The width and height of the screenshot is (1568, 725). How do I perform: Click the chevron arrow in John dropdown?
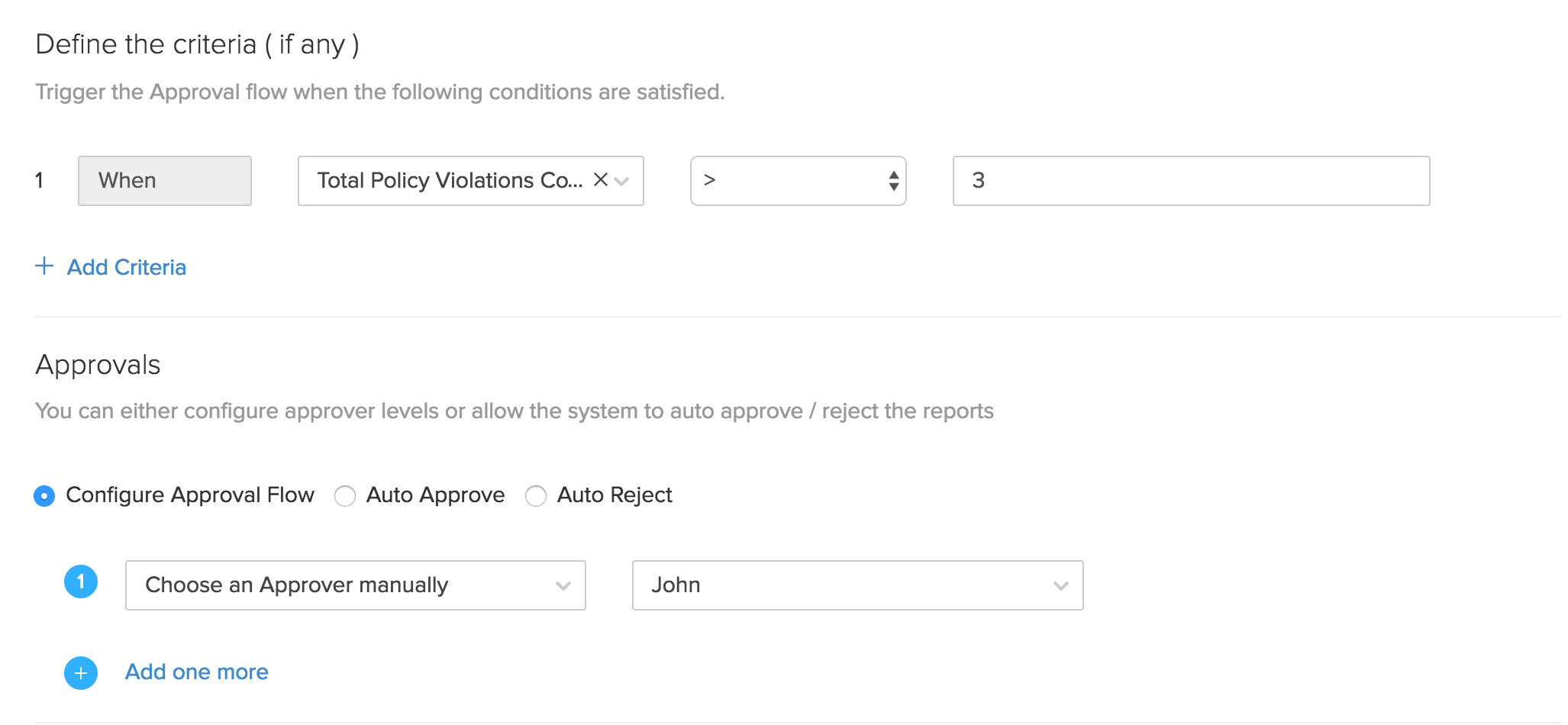click(x=1060, y=586)
